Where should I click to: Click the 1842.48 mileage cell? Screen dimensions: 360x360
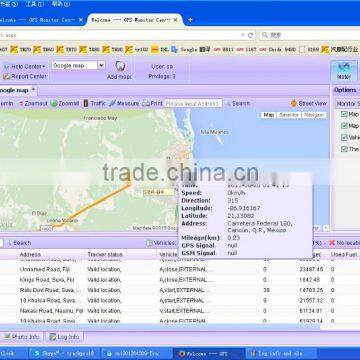tap(309, 280)
